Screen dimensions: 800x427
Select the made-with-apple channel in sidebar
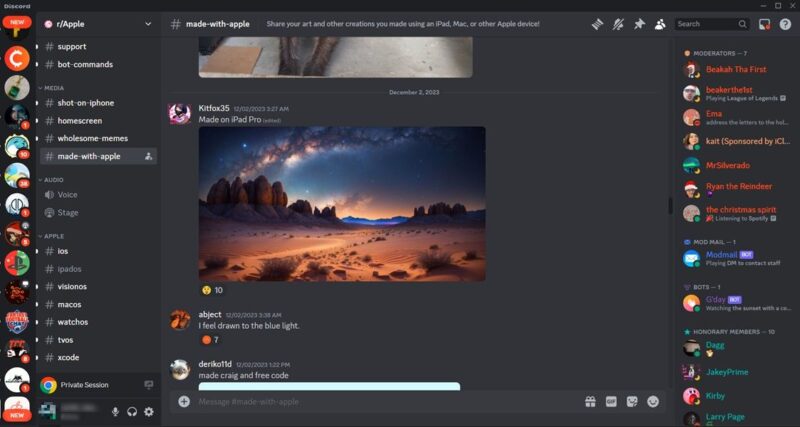(x=98, y=156)
